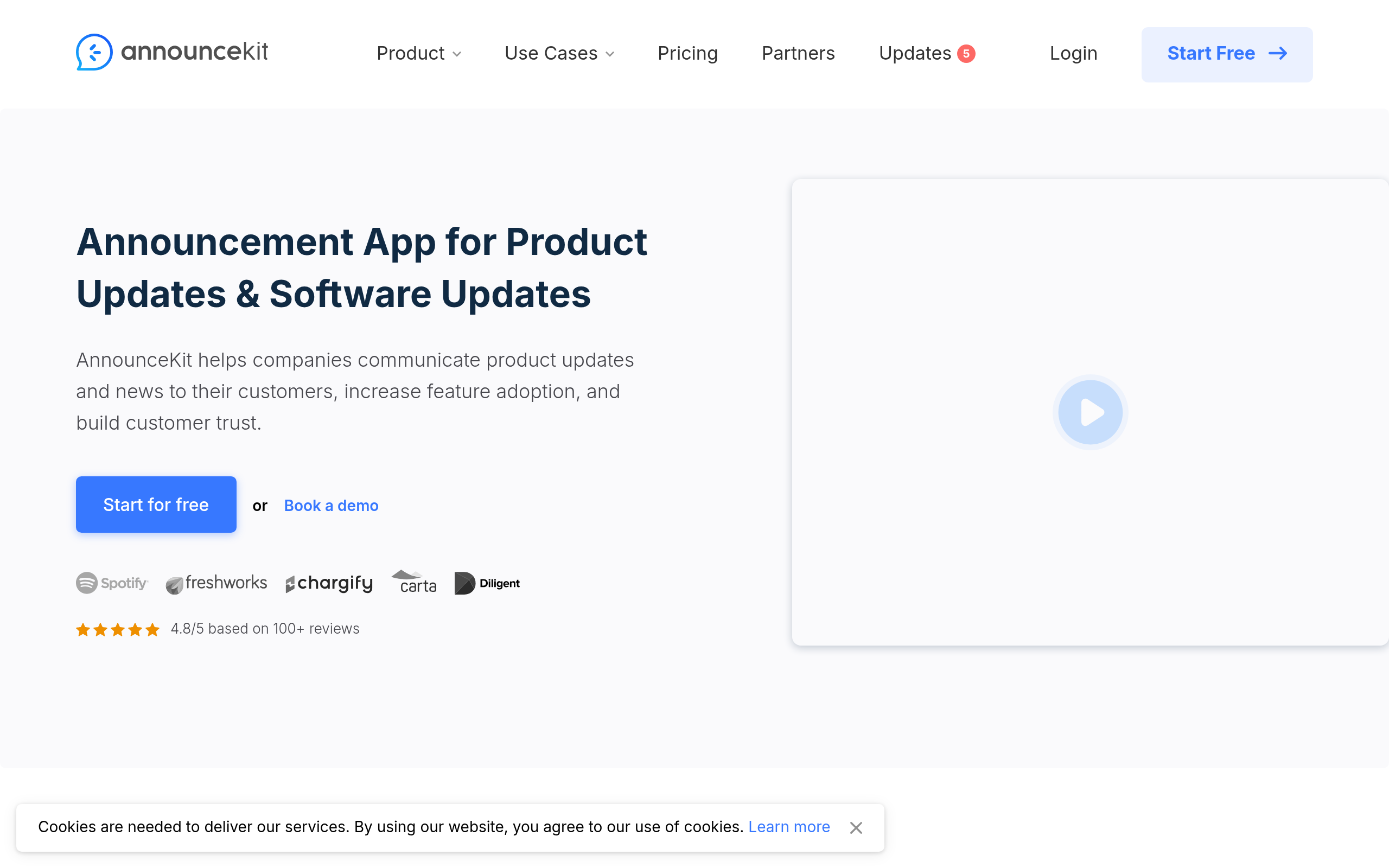This screenshot has width=1389, height=868.
Task: Click the Chargify logo
Action: pyautogui.click(x=329, y=583)
